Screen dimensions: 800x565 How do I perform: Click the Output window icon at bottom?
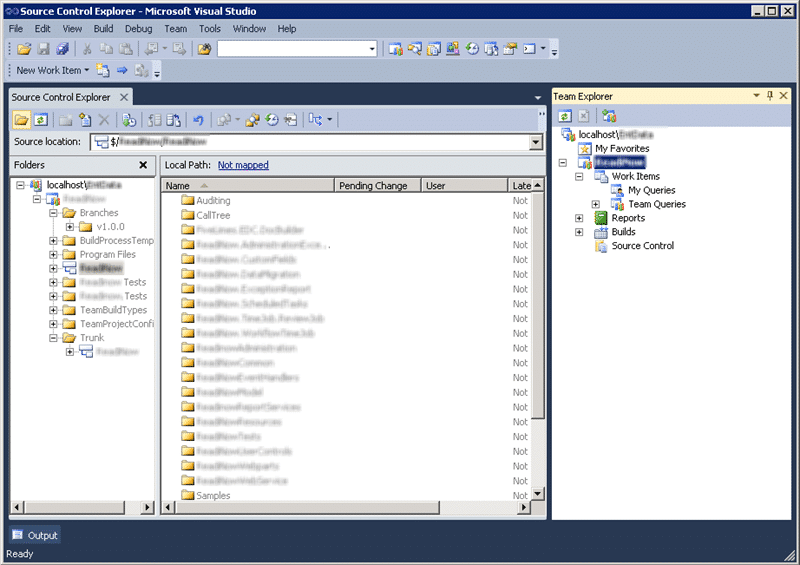35,535
